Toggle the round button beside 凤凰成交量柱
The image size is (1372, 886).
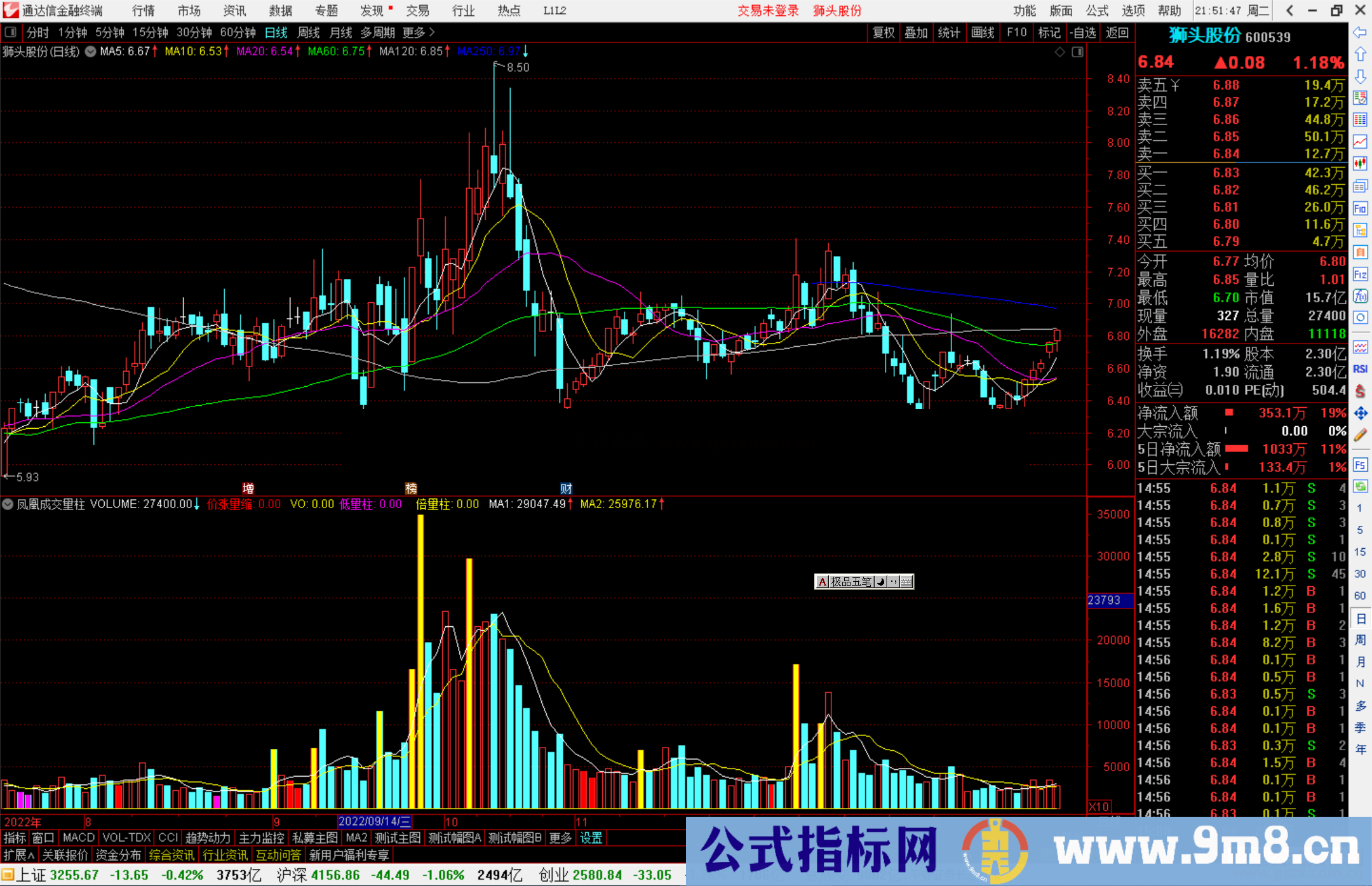(x=8, y=504)
